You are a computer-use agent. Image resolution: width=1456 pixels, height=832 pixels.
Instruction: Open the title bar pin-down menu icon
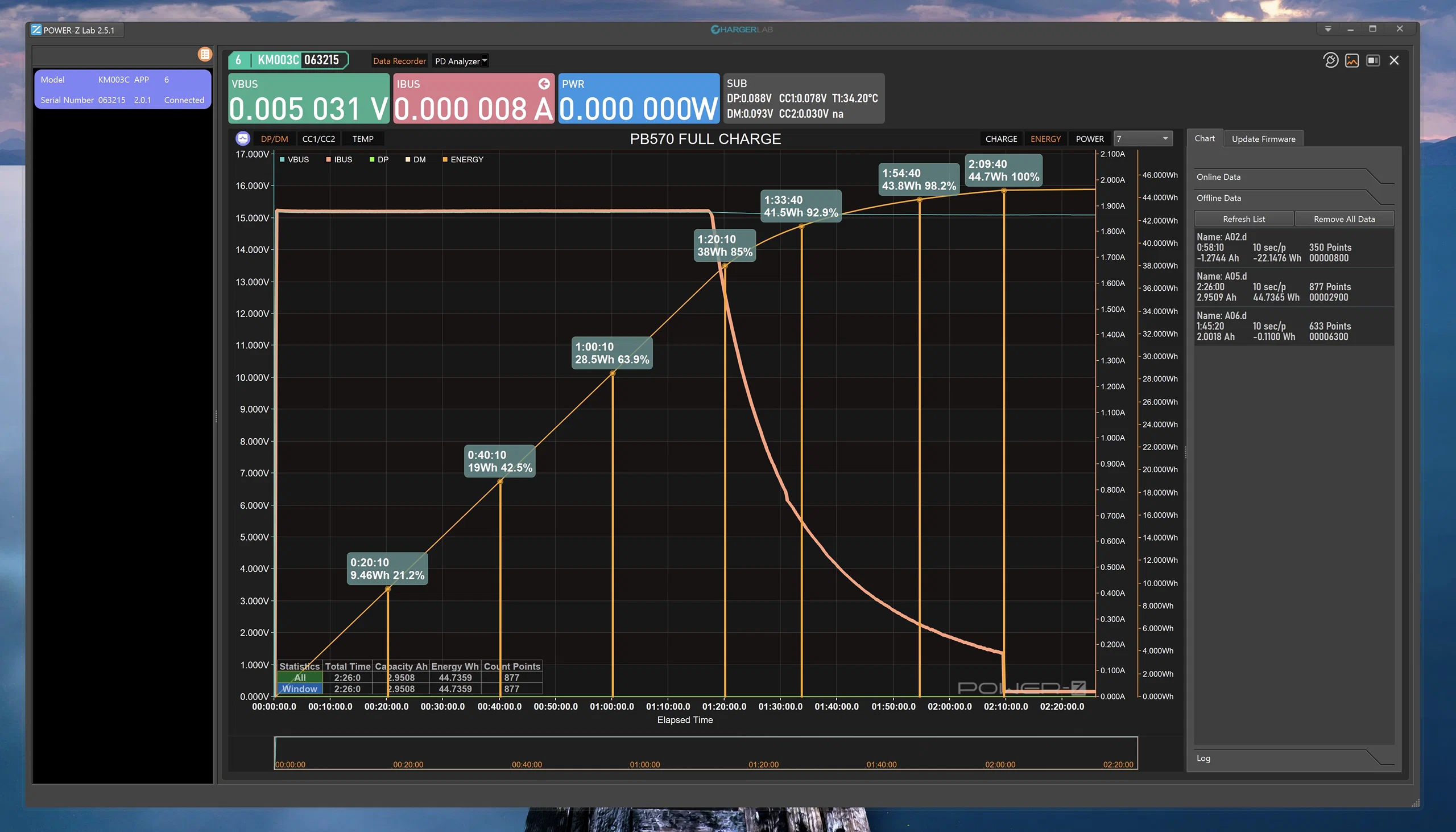(x=1327, y=28)
